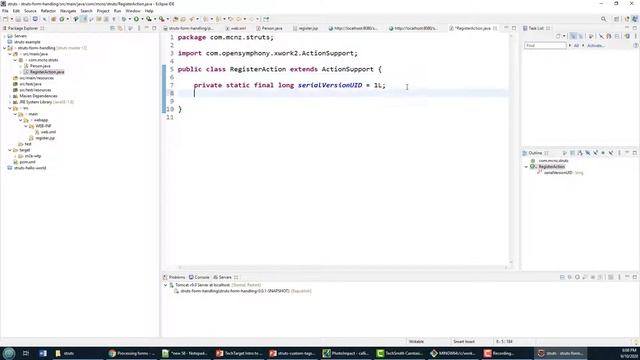Collapse the WEB-INF folder
The width and height of the screenshot is (640, 360).
(26, 126)
